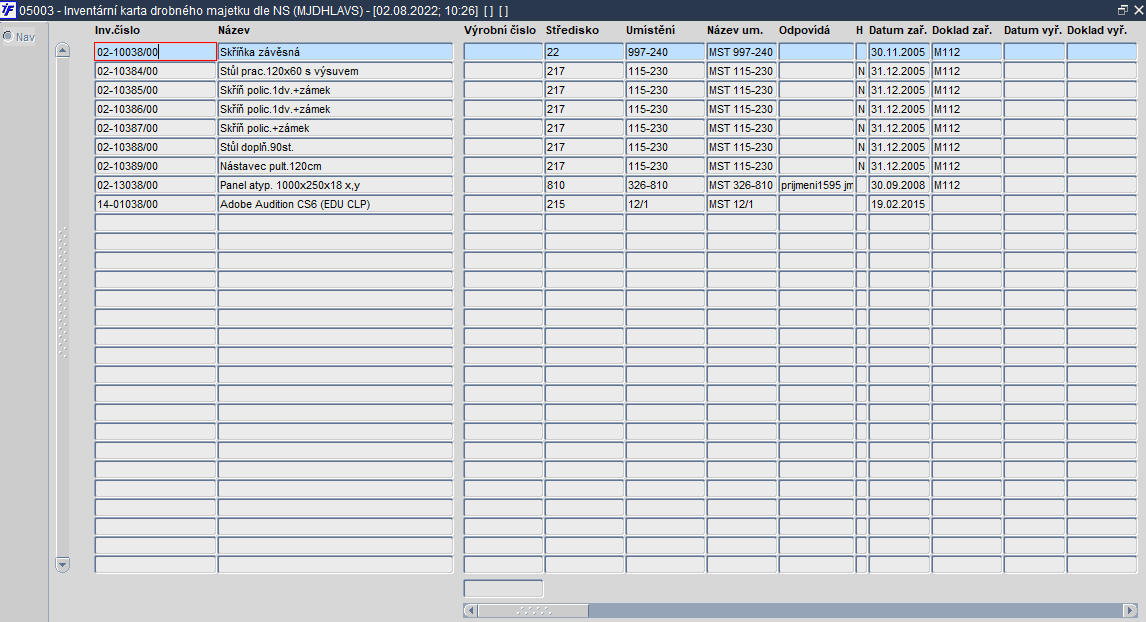This screenshot has width=1146, height=622.
Task: Select inventory number 02-10385/00 field
Action: point(156,90)
